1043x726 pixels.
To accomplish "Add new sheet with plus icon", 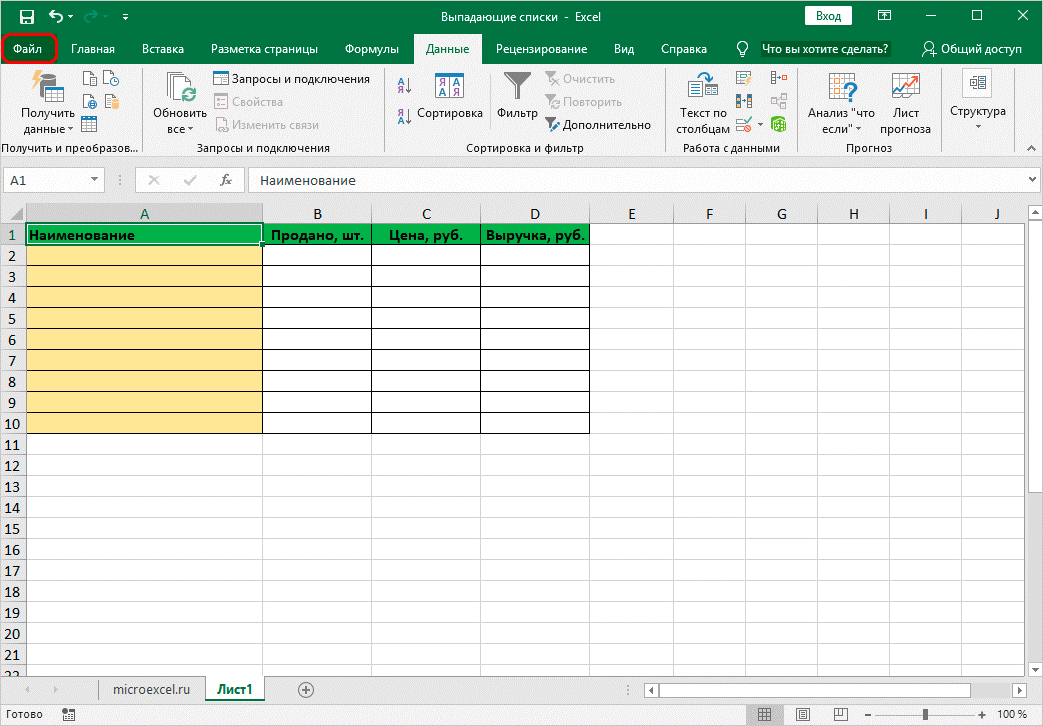I will coord(306,689).
